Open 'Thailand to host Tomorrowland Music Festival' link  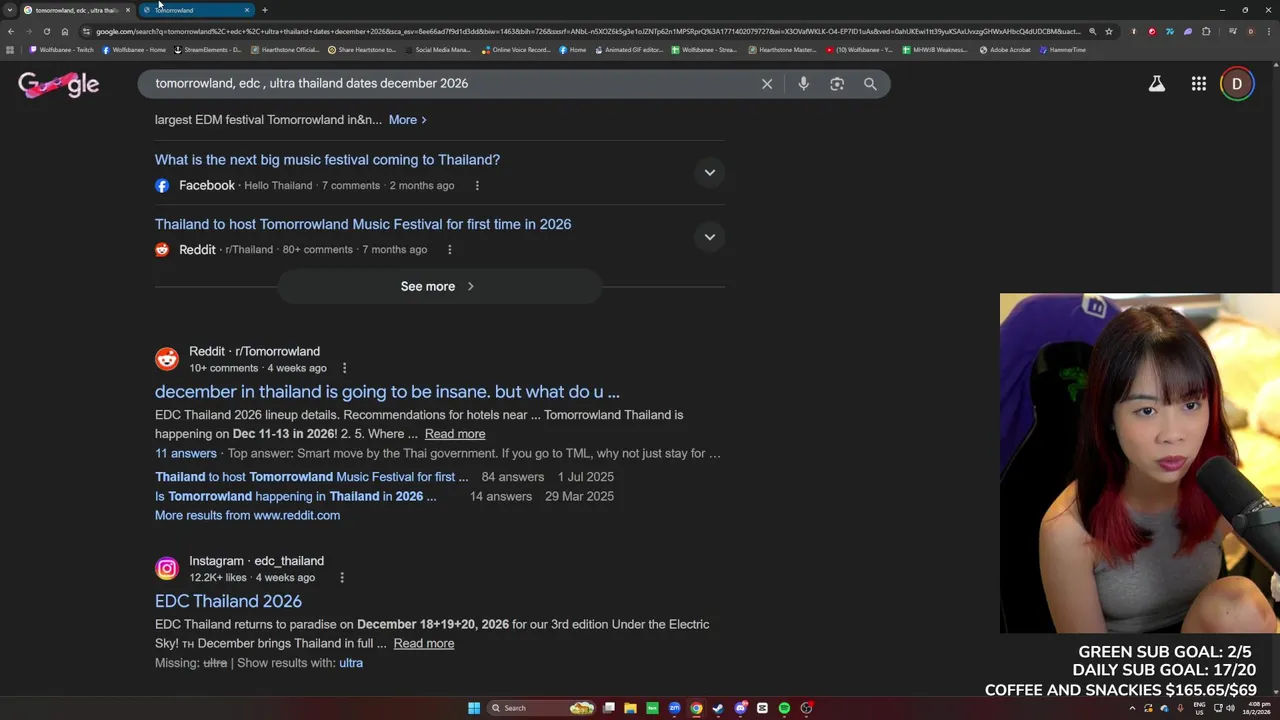pyautogui.click(x=363, y=224)
